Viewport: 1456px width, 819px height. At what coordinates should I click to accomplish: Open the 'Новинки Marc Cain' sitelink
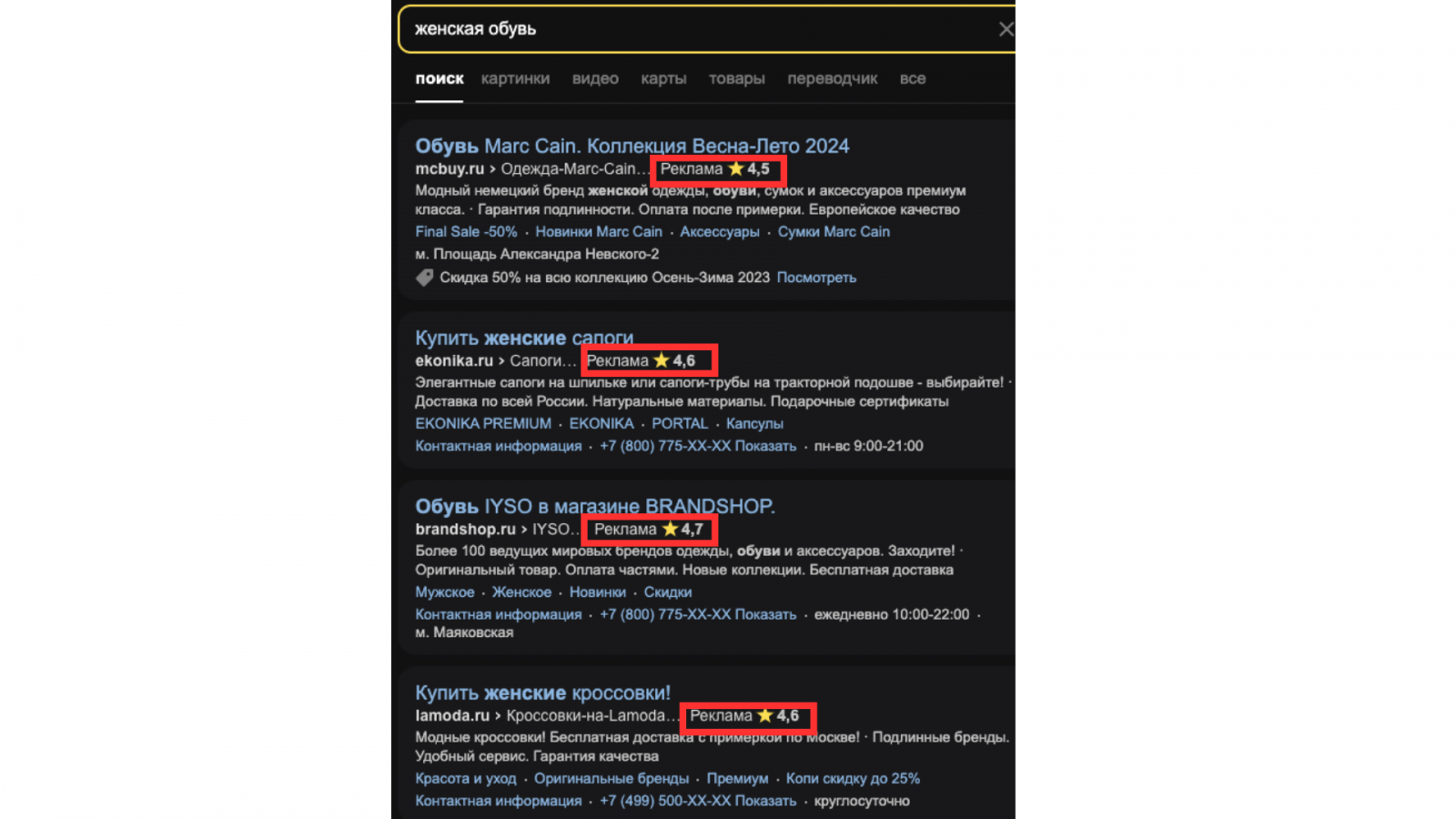(x=599, y=232)
